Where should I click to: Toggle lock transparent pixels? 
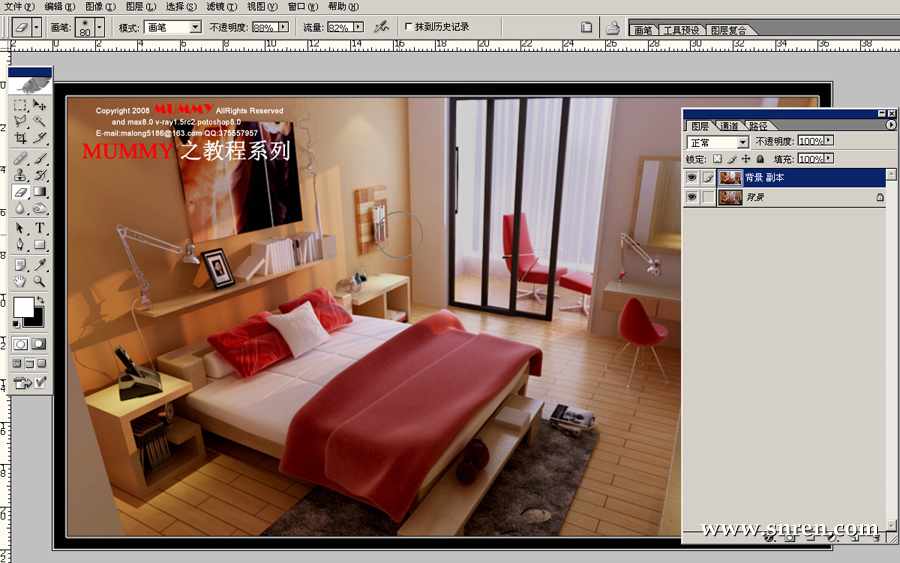click(x=717, y=158)
